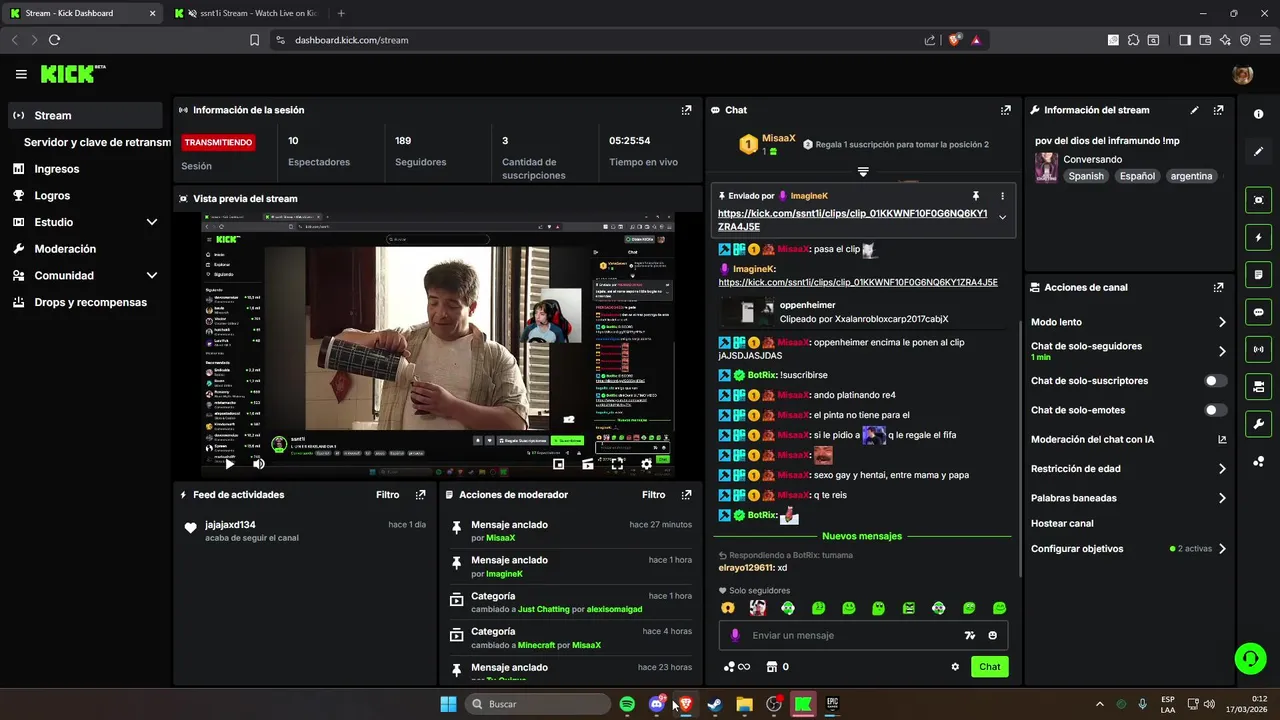Click the three-dots cluster icon in sidebar
1280x720 pixels.
[1259, 461]
